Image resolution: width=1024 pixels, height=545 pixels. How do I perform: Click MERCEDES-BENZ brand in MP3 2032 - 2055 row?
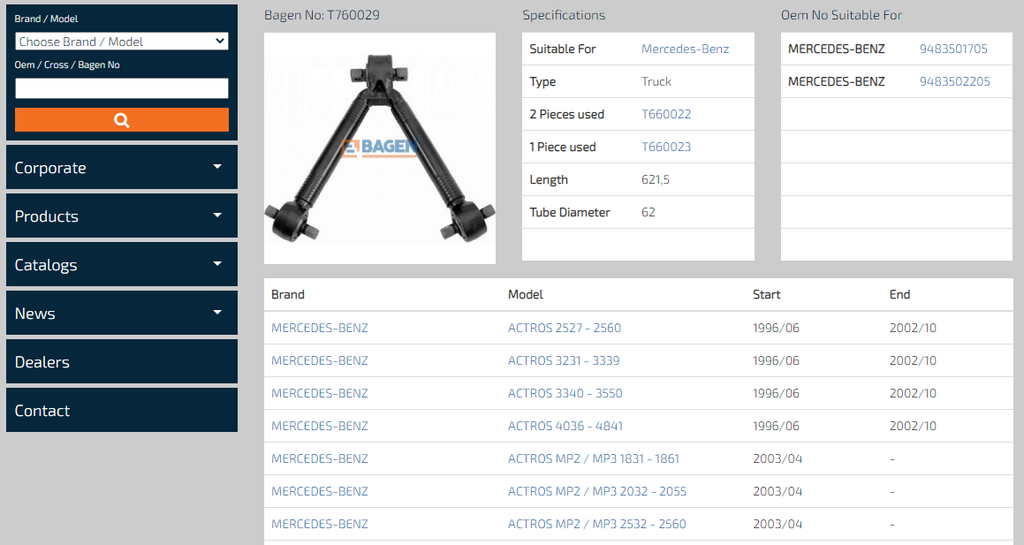click(x=319, y=491)
